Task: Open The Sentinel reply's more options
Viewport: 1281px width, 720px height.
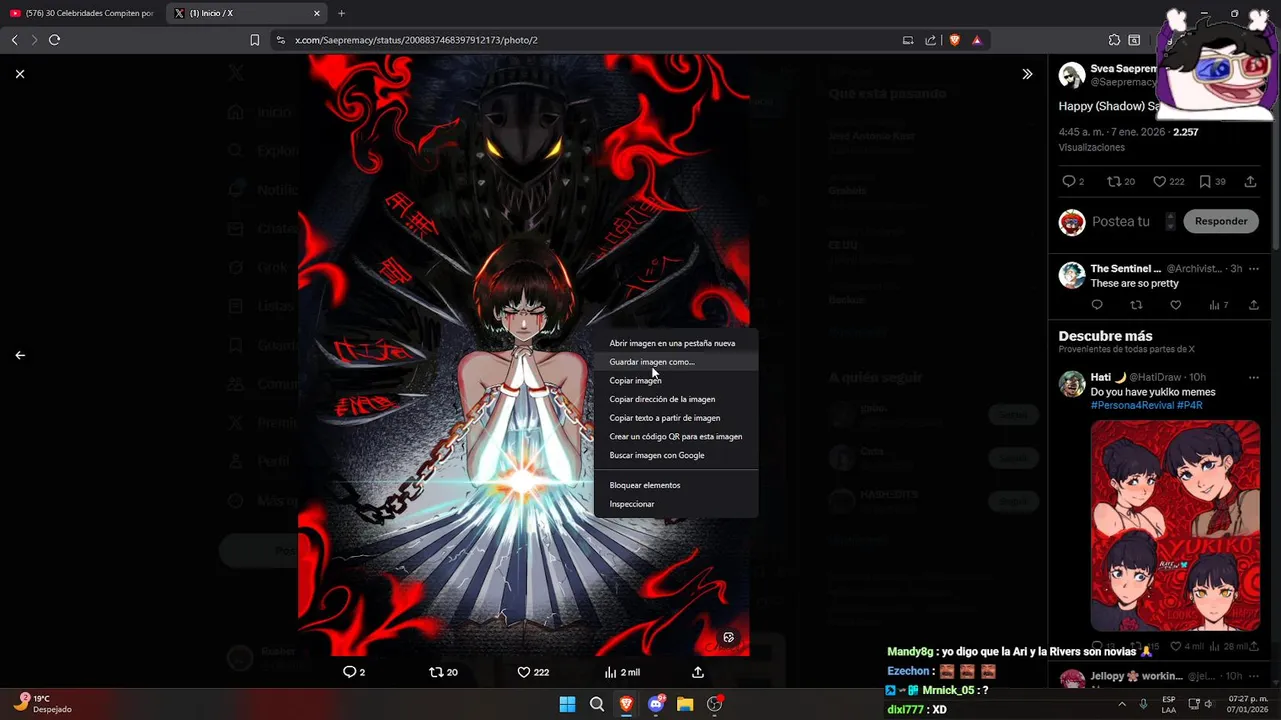Action: [x=1254, y=269]
